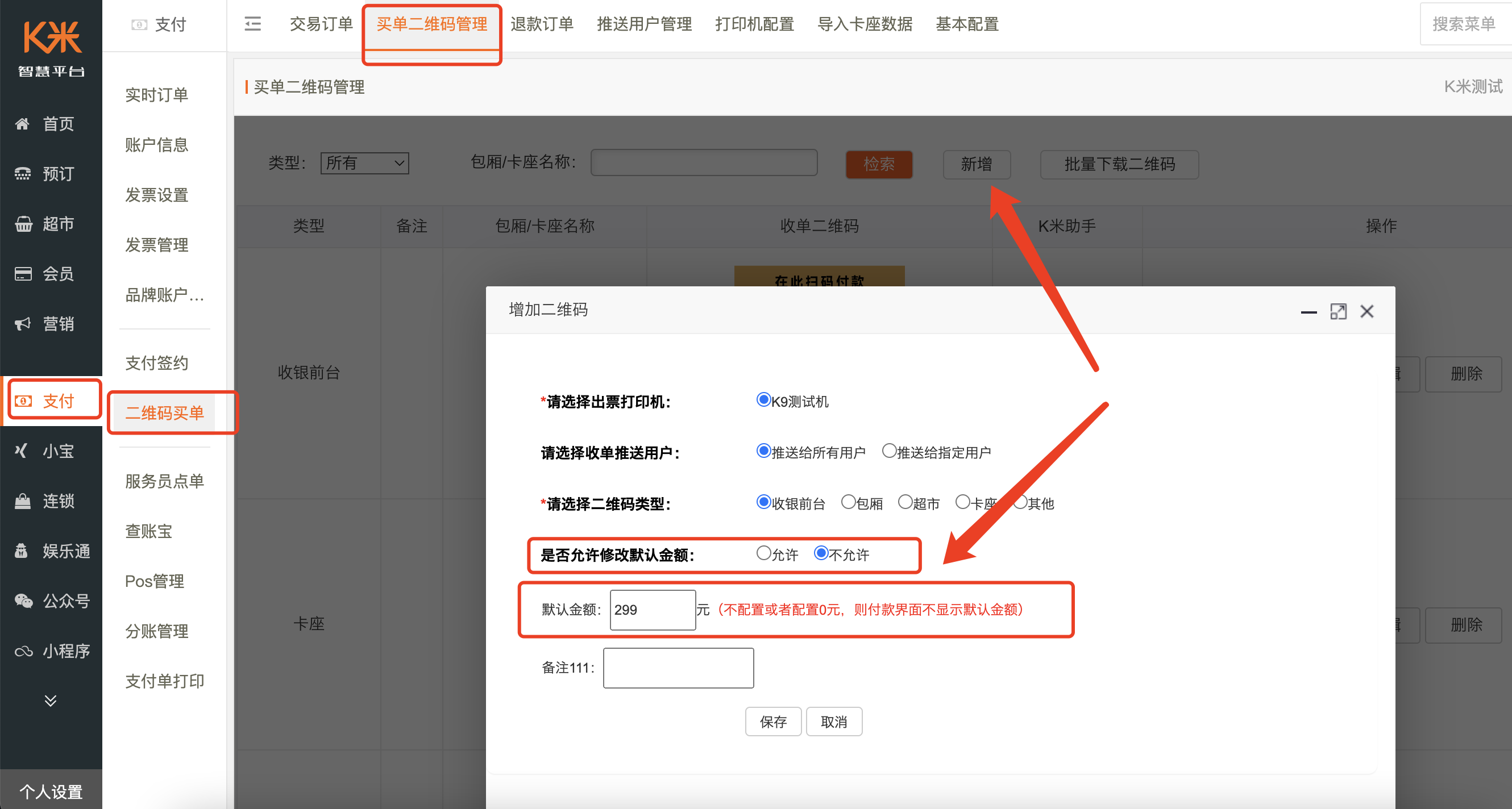The height and width of the screenshot is (809, 1512).
Task: Open 品牌账户 submenu item
Action: [164, 294]
